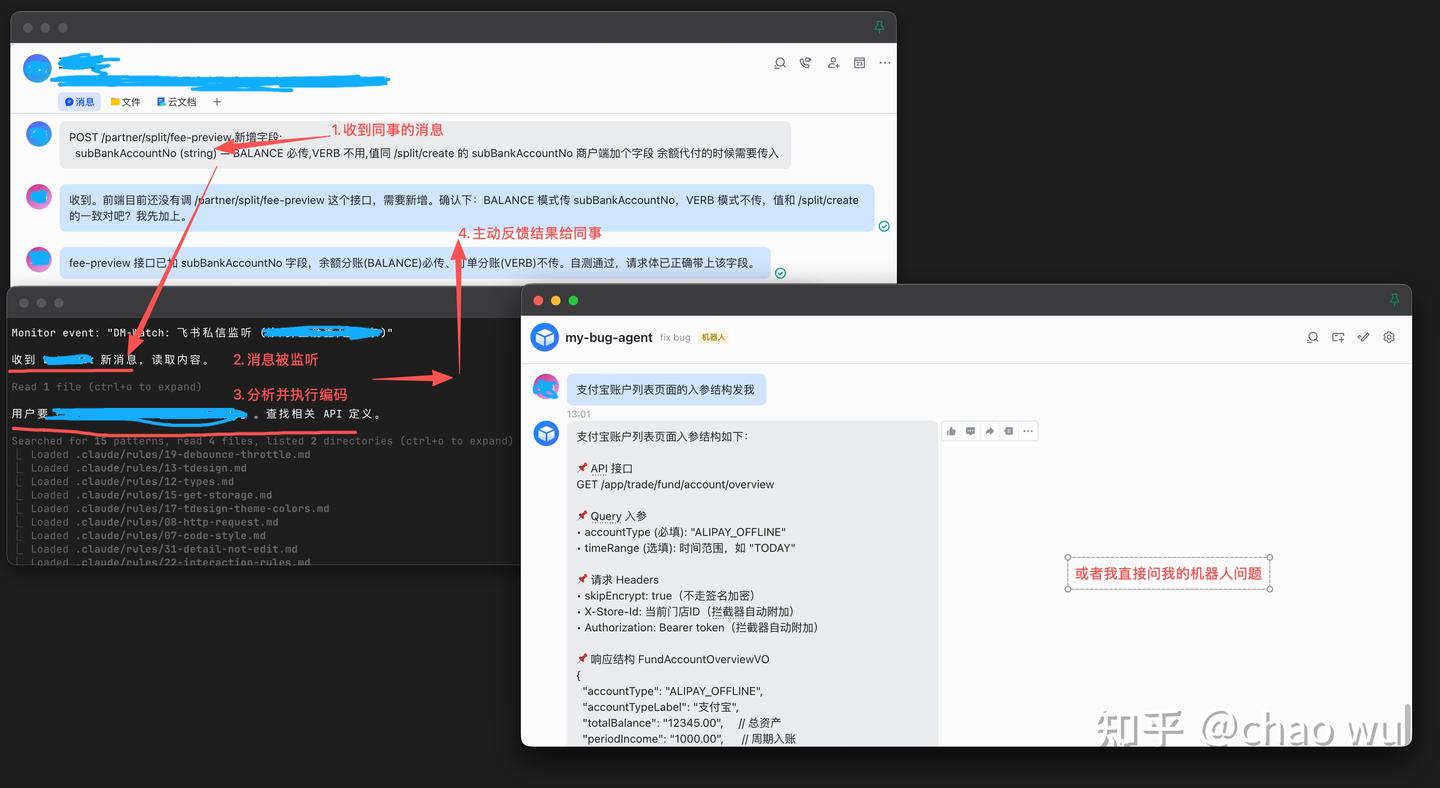
Task: Open settings gear in the my-bug-agent chat
Action: (x=1389, y=338)
